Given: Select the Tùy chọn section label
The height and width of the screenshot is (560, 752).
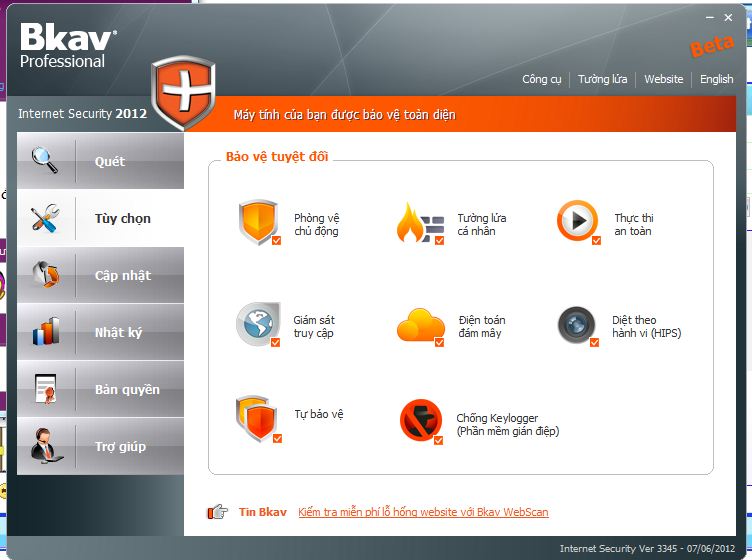Looking at the screenshot, I should coord(123,219).
